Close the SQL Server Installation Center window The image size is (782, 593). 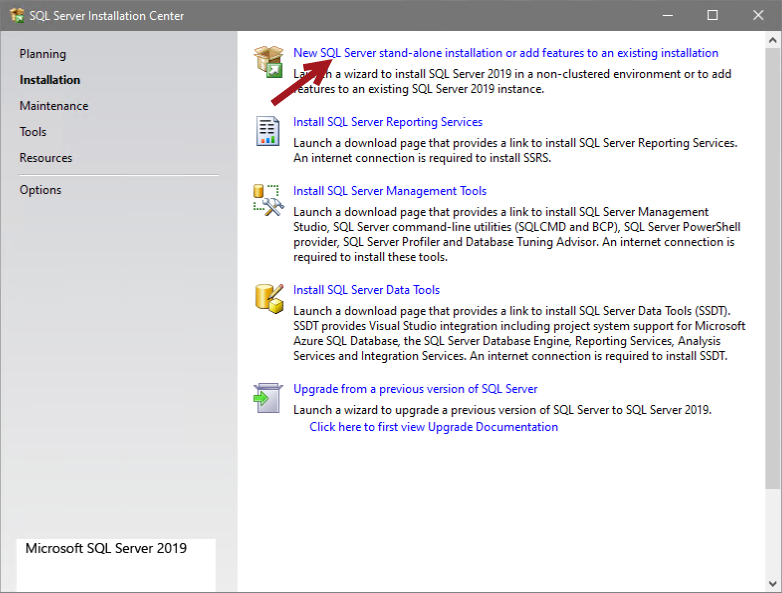[x=758, y=15]
